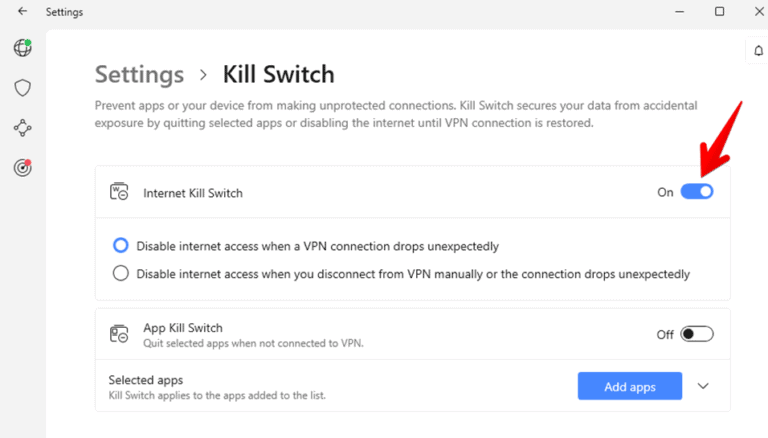
Task: Click the App Kill Switch label
Action: click(x=183, y=328)
